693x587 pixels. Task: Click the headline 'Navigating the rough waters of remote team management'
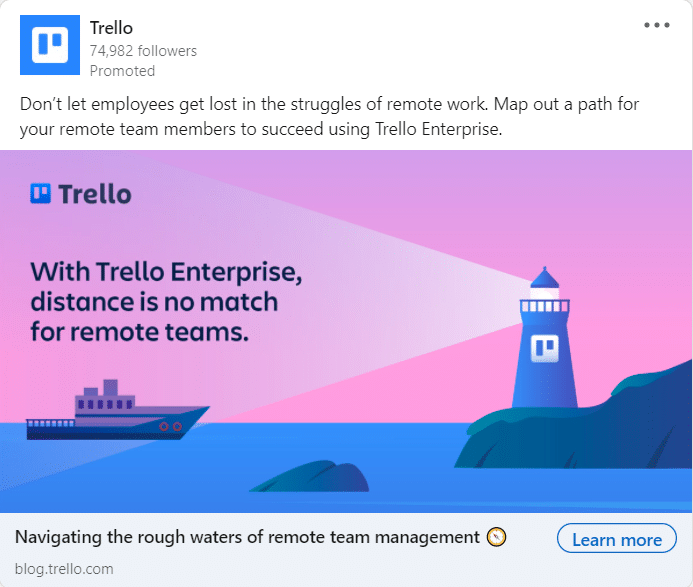click(x=247, y=537)
